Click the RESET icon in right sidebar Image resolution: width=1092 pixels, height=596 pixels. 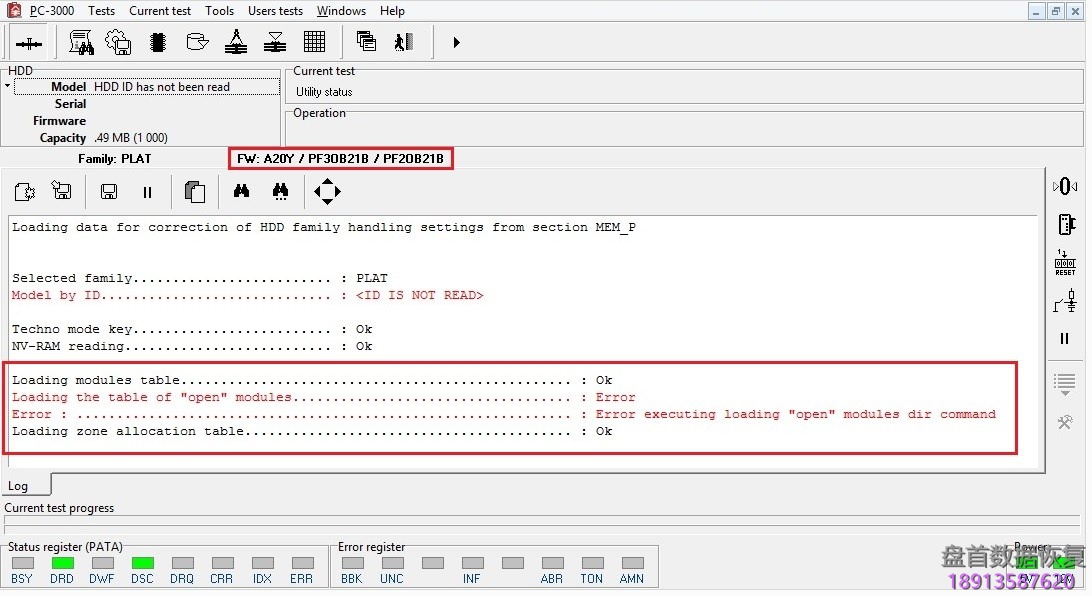pos(1065,262)
